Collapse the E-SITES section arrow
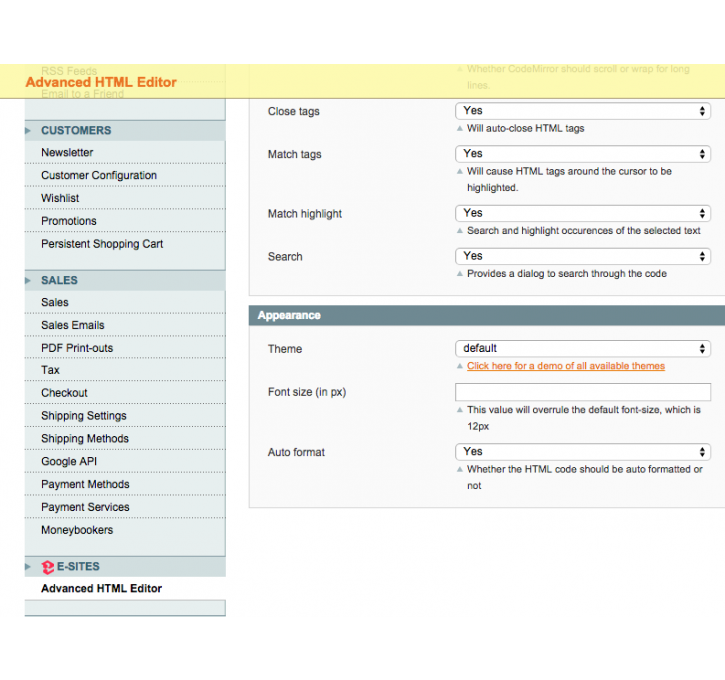This screenshot has width=725, height=680. click(x=28, y=566)
